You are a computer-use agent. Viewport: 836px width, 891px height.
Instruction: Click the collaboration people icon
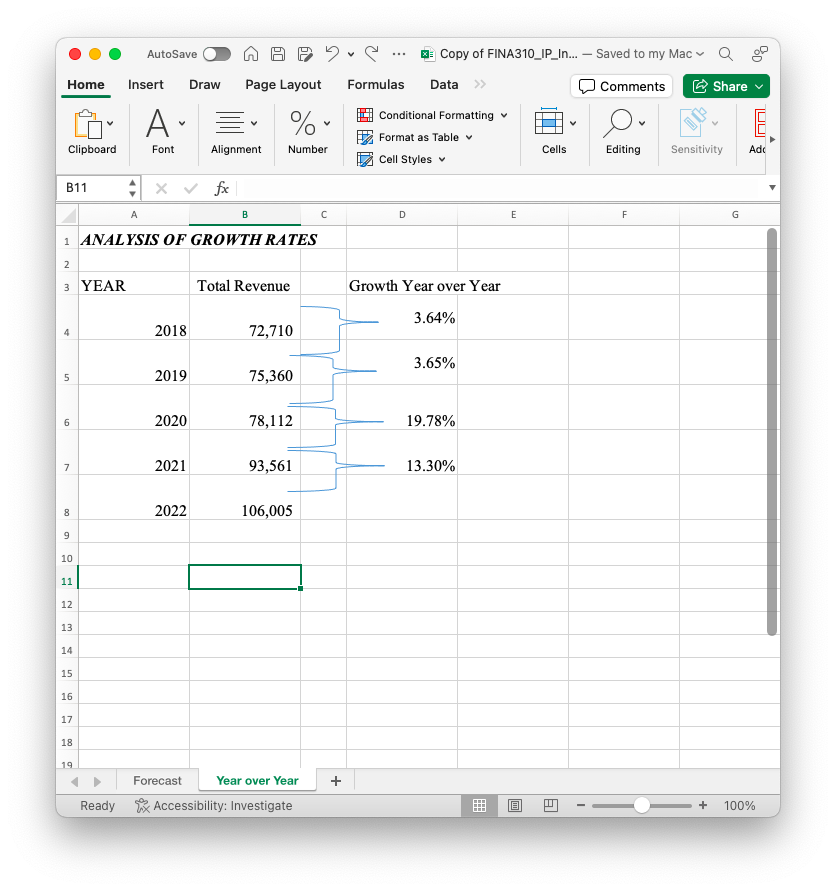point(760,54)
